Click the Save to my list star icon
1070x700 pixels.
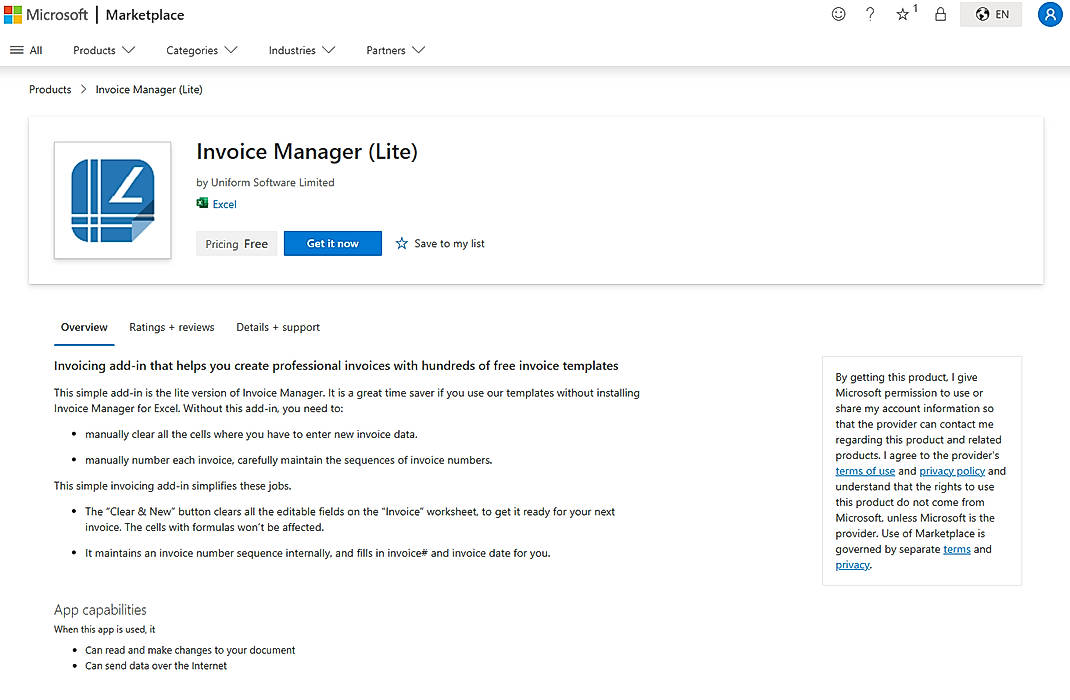coord(402,244)
